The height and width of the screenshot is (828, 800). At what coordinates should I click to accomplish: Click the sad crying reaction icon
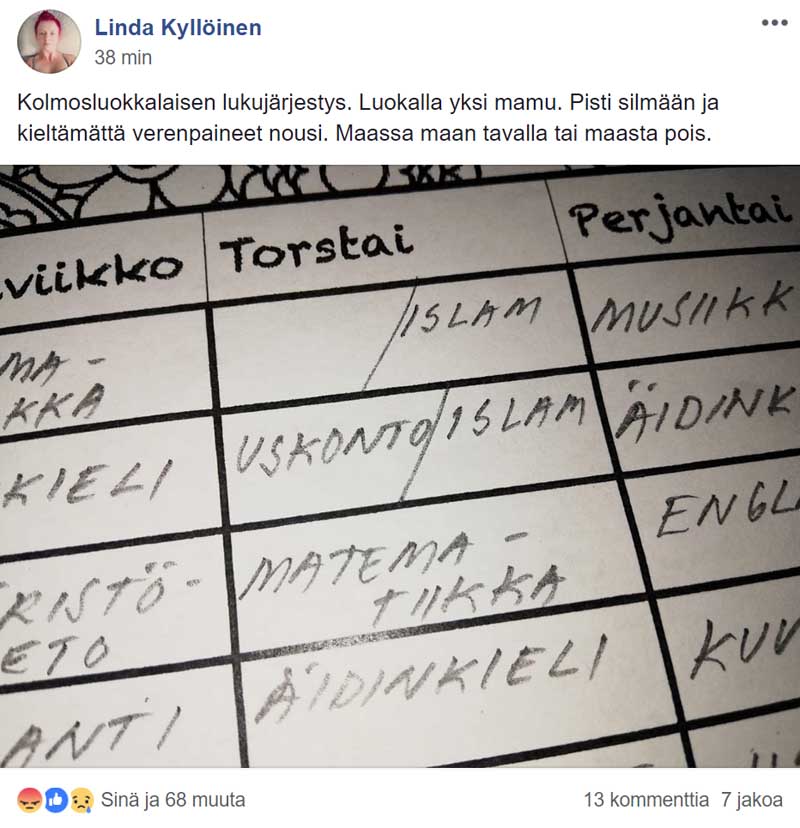(82, 800)
